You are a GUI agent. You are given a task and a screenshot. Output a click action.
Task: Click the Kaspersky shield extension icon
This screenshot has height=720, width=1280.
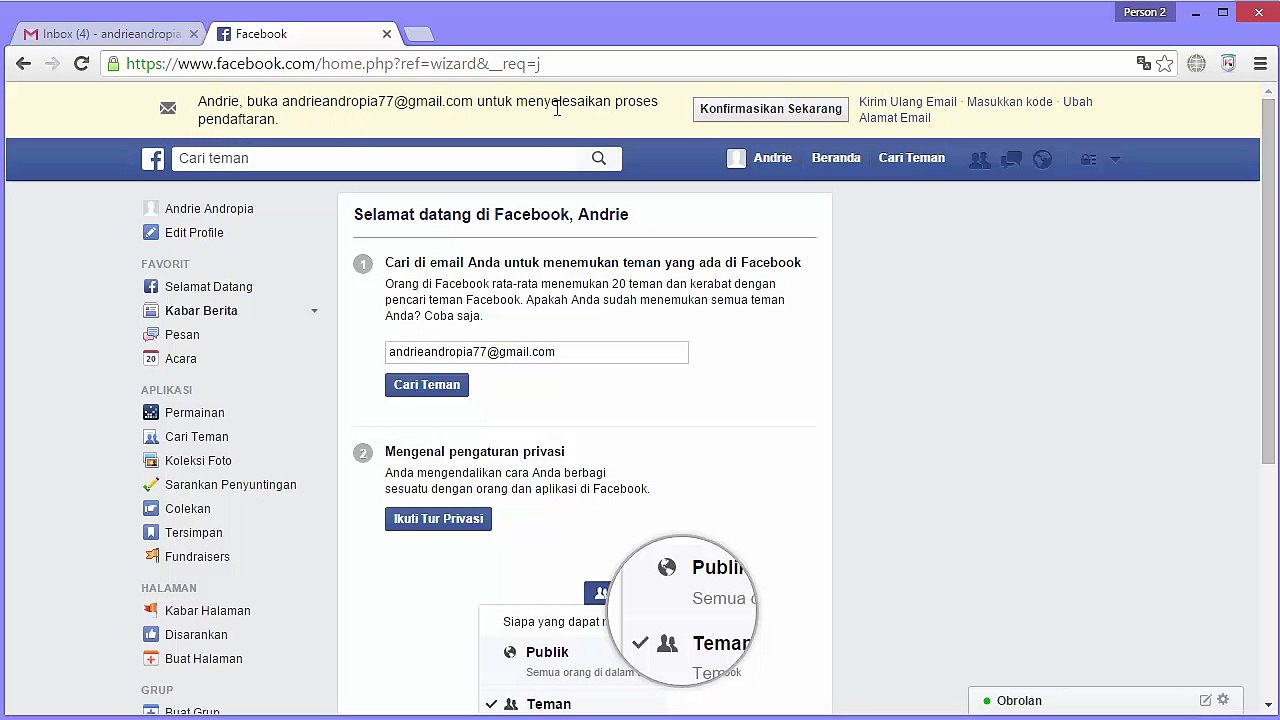coord(1229,64)
